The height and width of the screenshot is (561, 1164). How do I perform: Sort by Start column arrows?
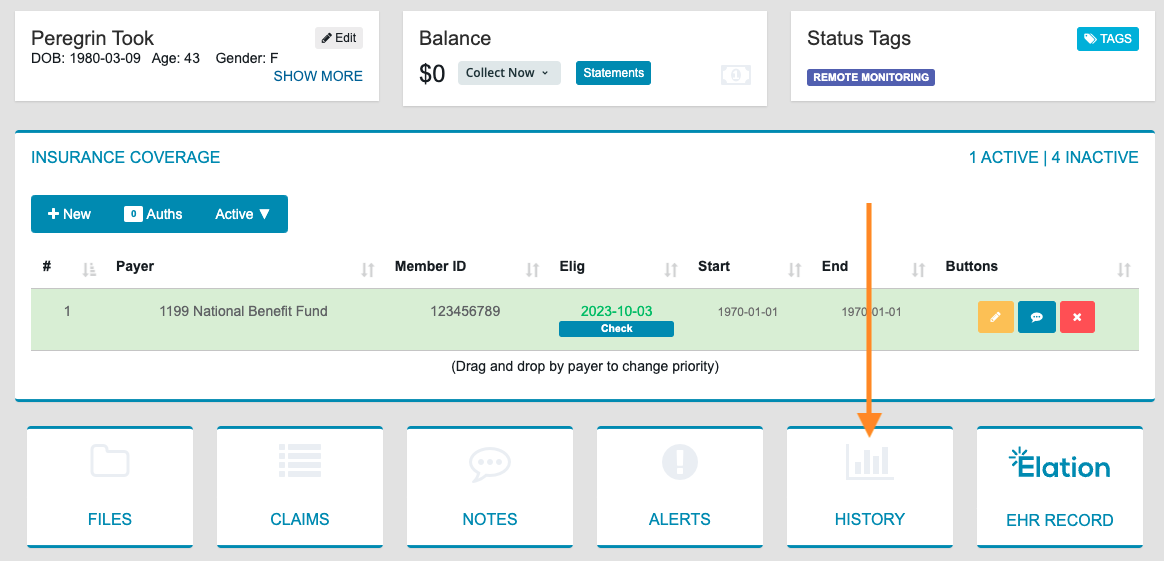click(795, 270)
